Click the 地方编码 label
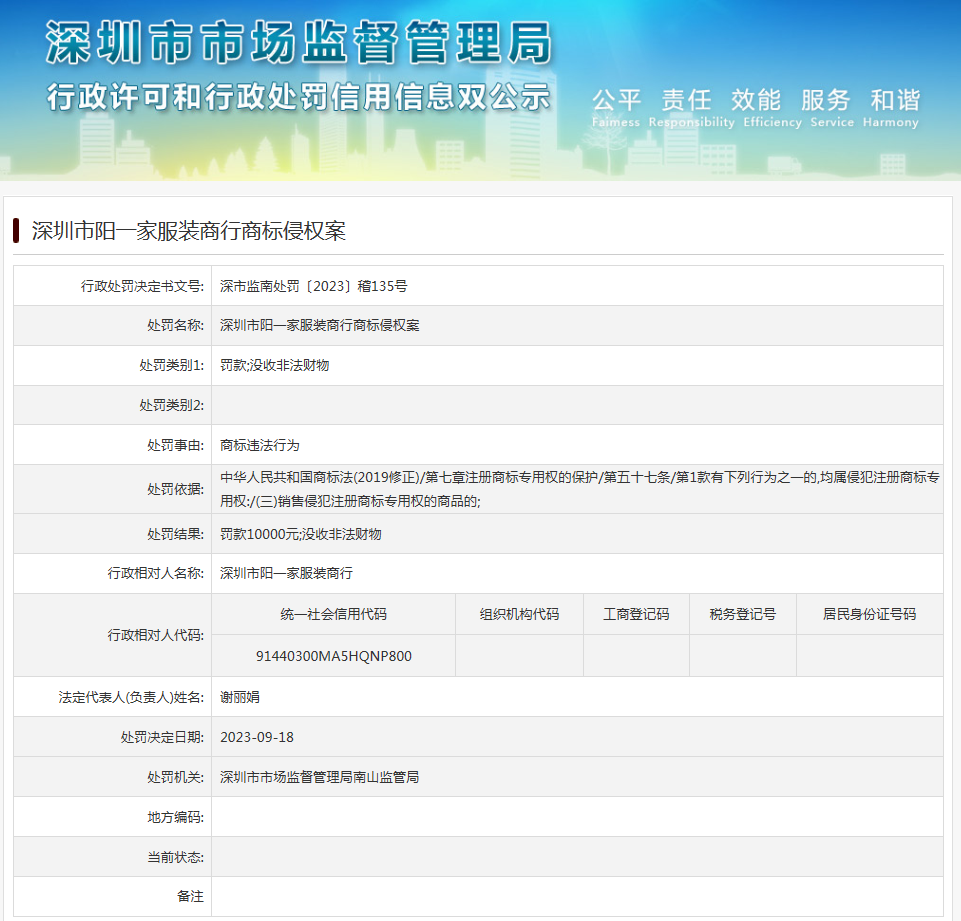The width and height of the screenshot is (961, 921). (x=175, y=817)
